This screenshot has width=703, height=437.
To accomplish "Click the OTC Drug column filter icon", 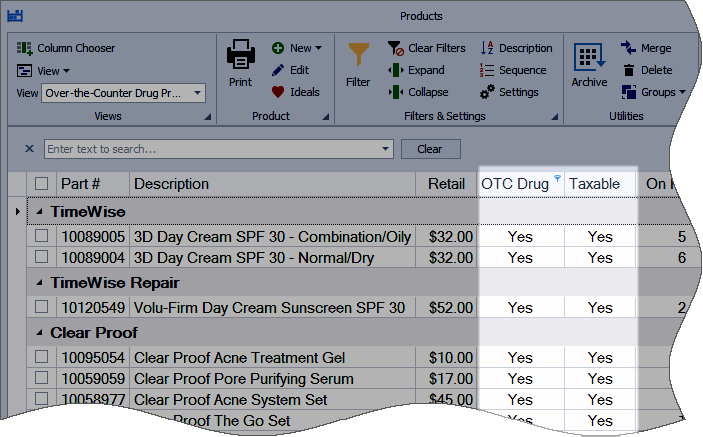I will pos(557,178).
